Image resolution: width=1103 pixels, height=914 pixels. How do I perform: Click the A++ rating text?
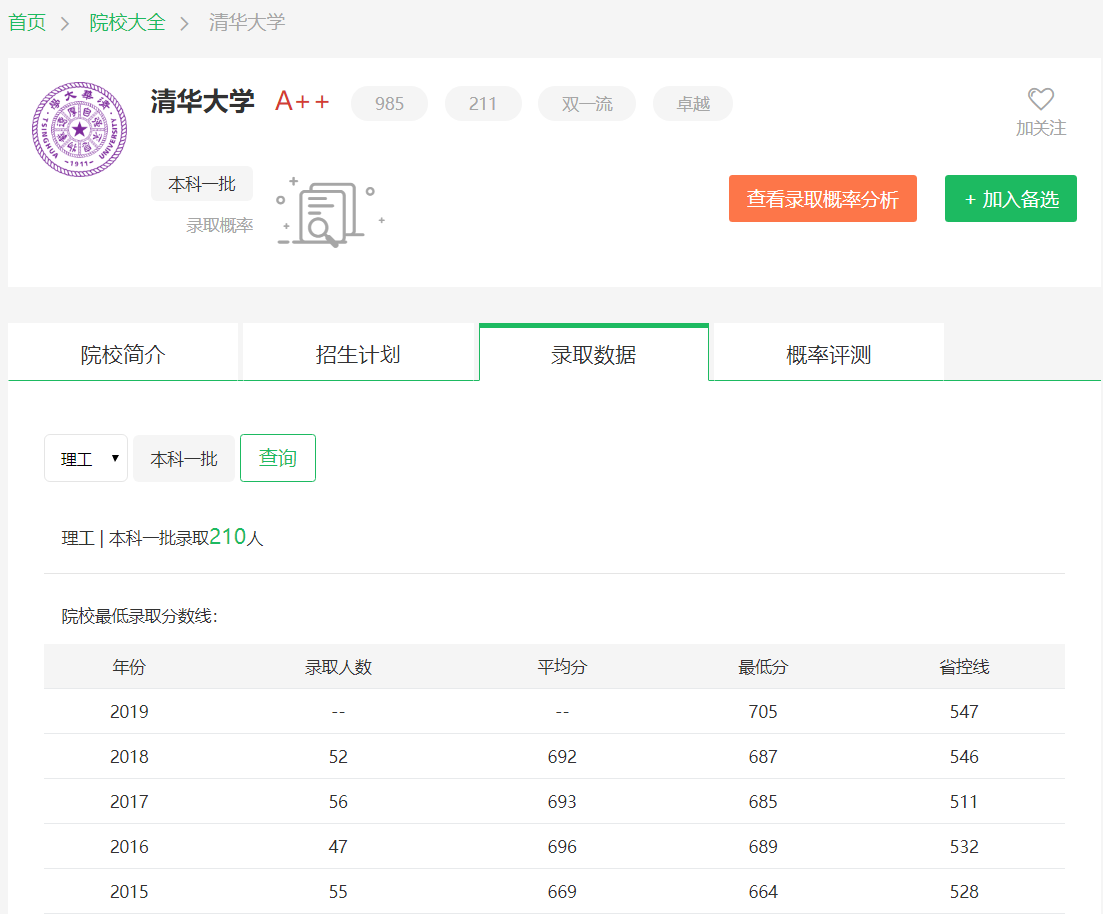[302, 101]
